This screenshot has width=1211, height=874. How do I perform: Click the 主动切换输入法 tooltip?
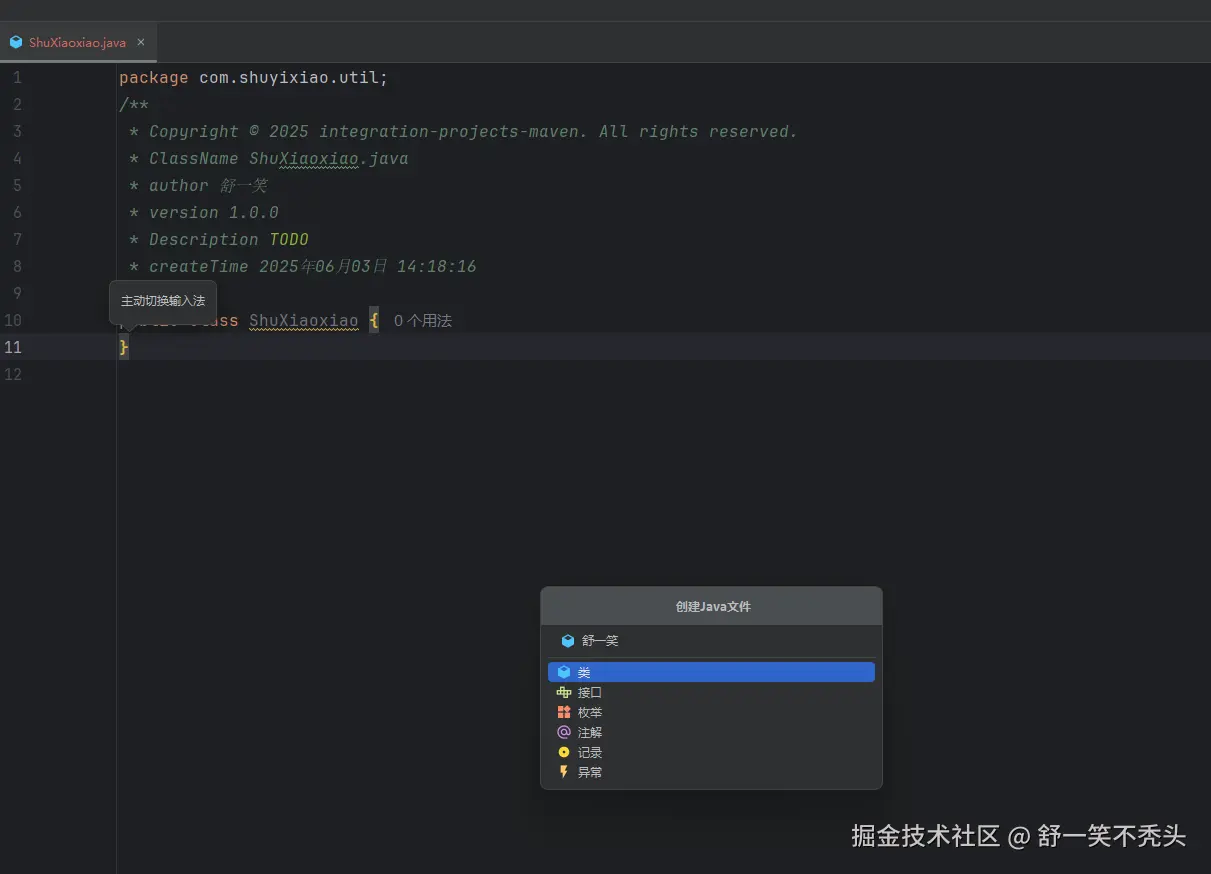coord(162,301)
